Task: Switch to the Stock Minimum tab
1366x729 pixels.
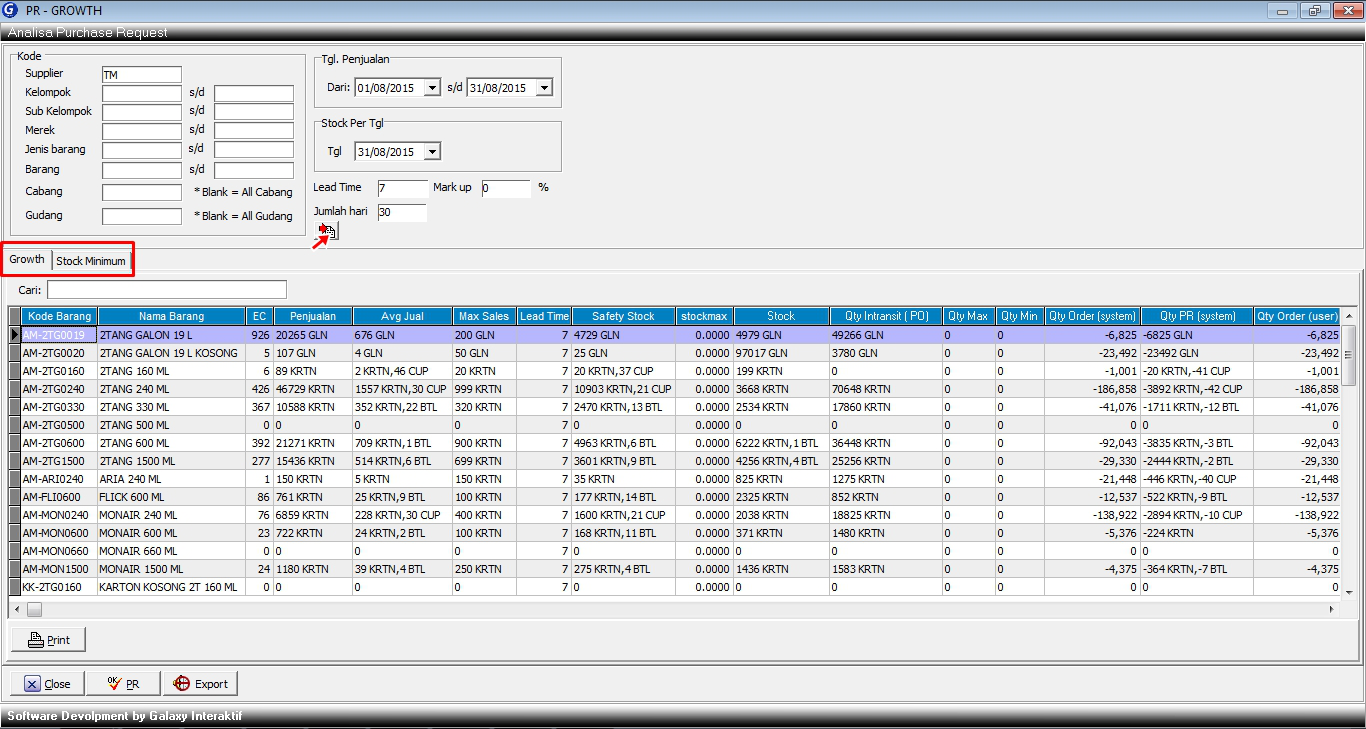Action: [x=91, y=261]
